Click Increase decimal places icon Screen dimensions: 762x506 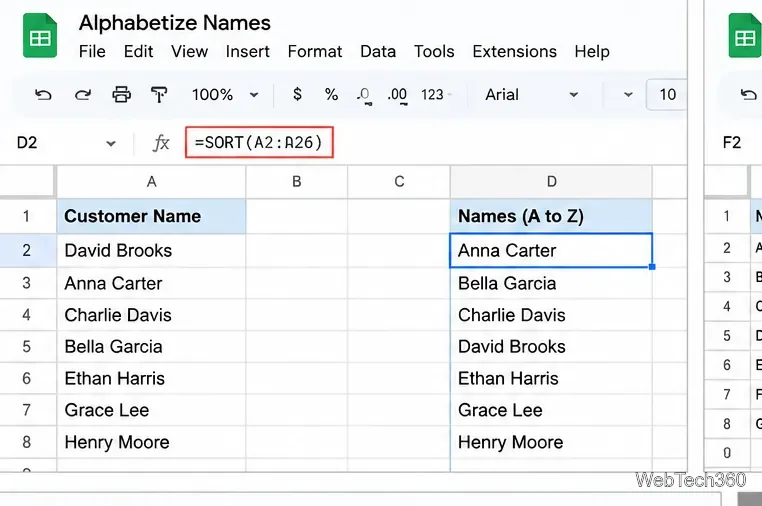coord(397,95)
